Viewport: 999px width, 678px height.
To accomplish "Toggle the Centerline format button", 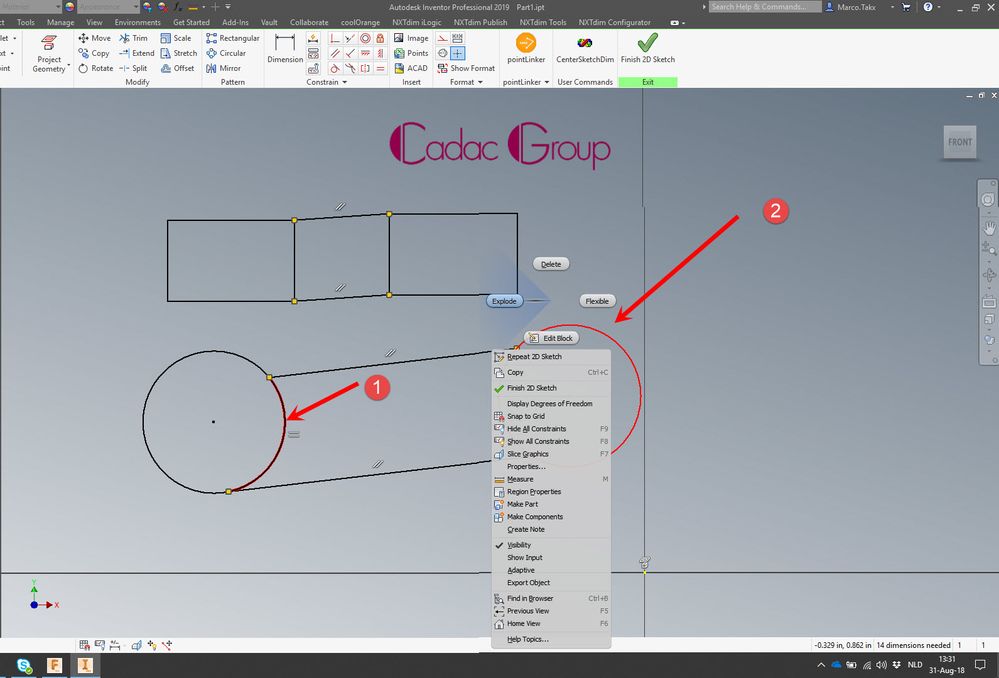I will coord(443,54).
